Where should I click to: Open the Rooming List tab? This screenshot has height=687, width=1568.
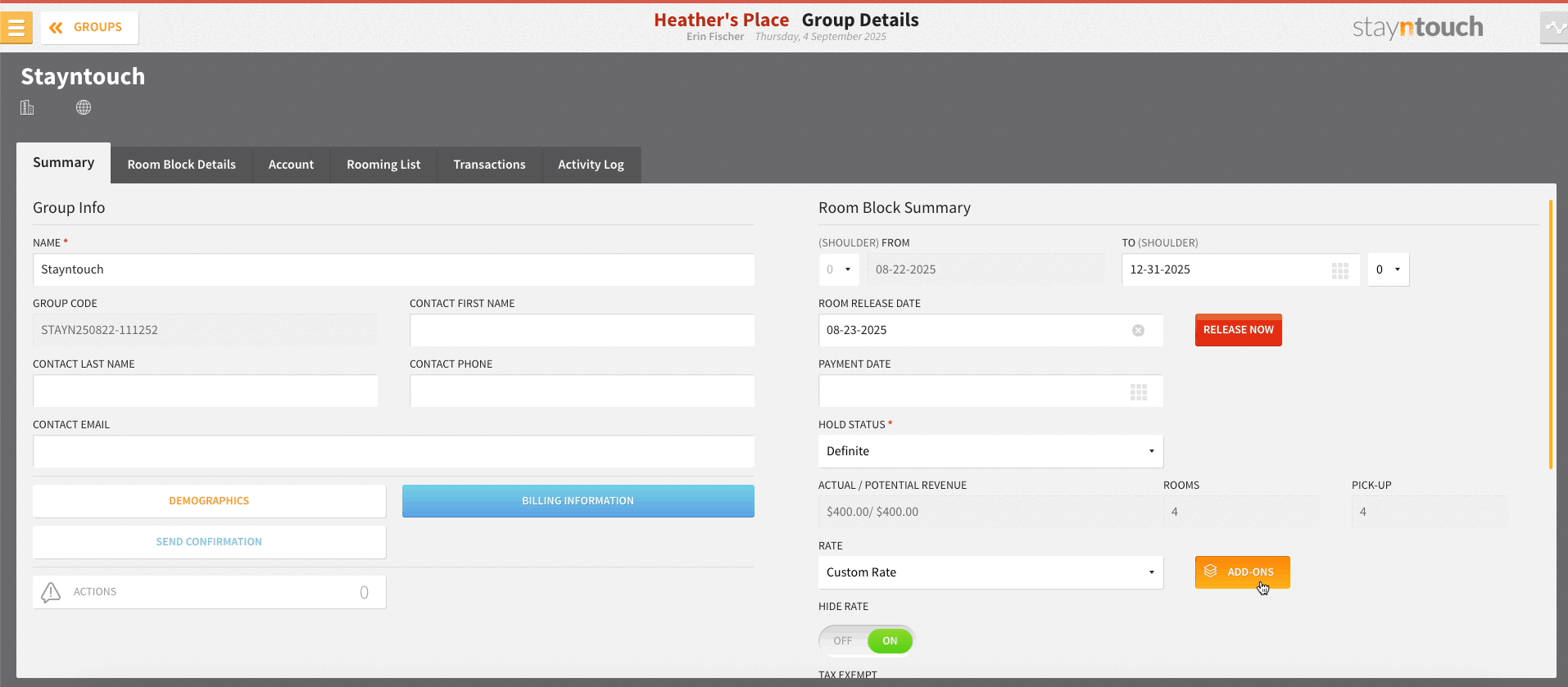click(x=383, y=165)
